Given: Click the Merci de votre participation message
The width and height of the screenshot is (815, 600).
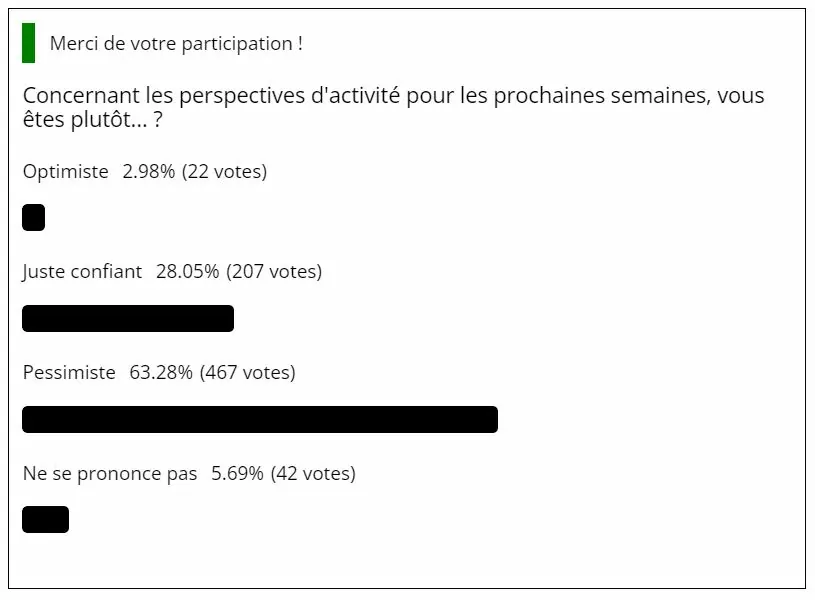Looking at the screenshot, I should 176,44.
